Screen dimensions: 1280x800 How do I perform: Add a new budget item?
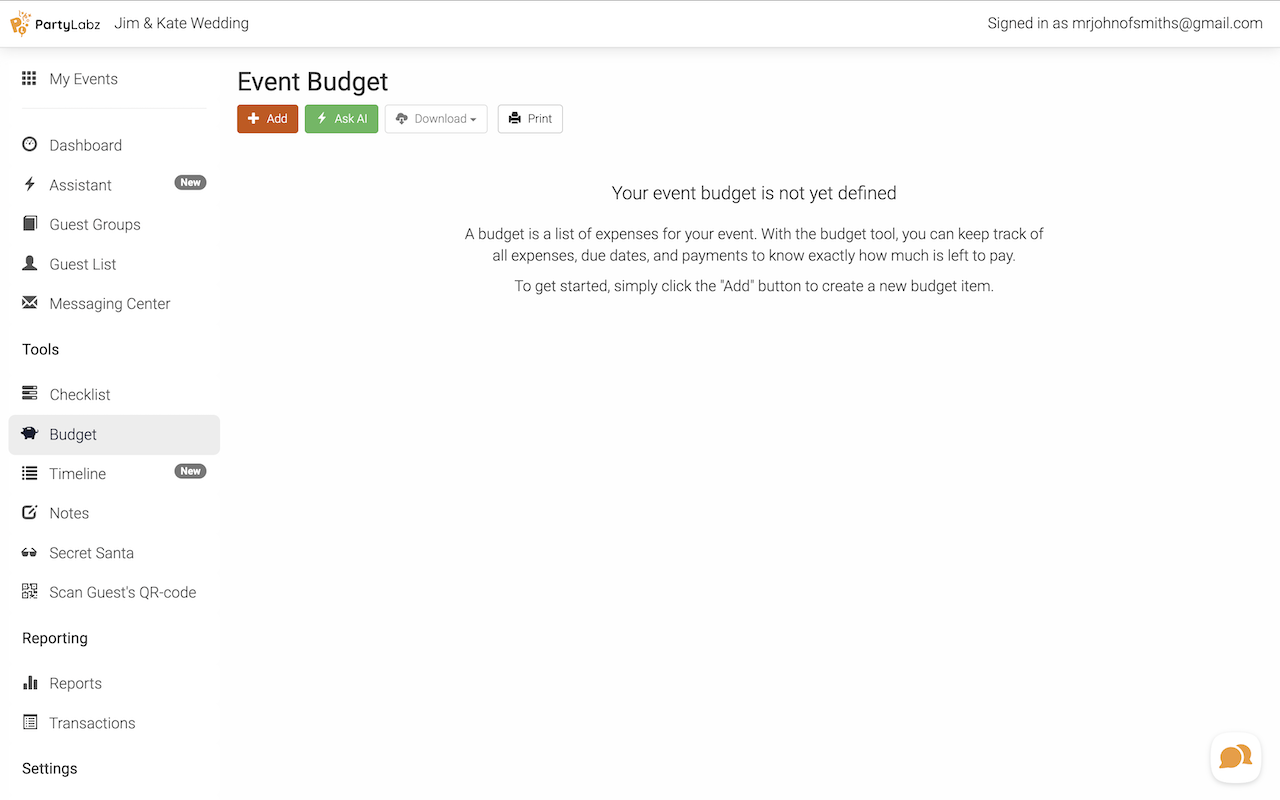tap(267, 119)
